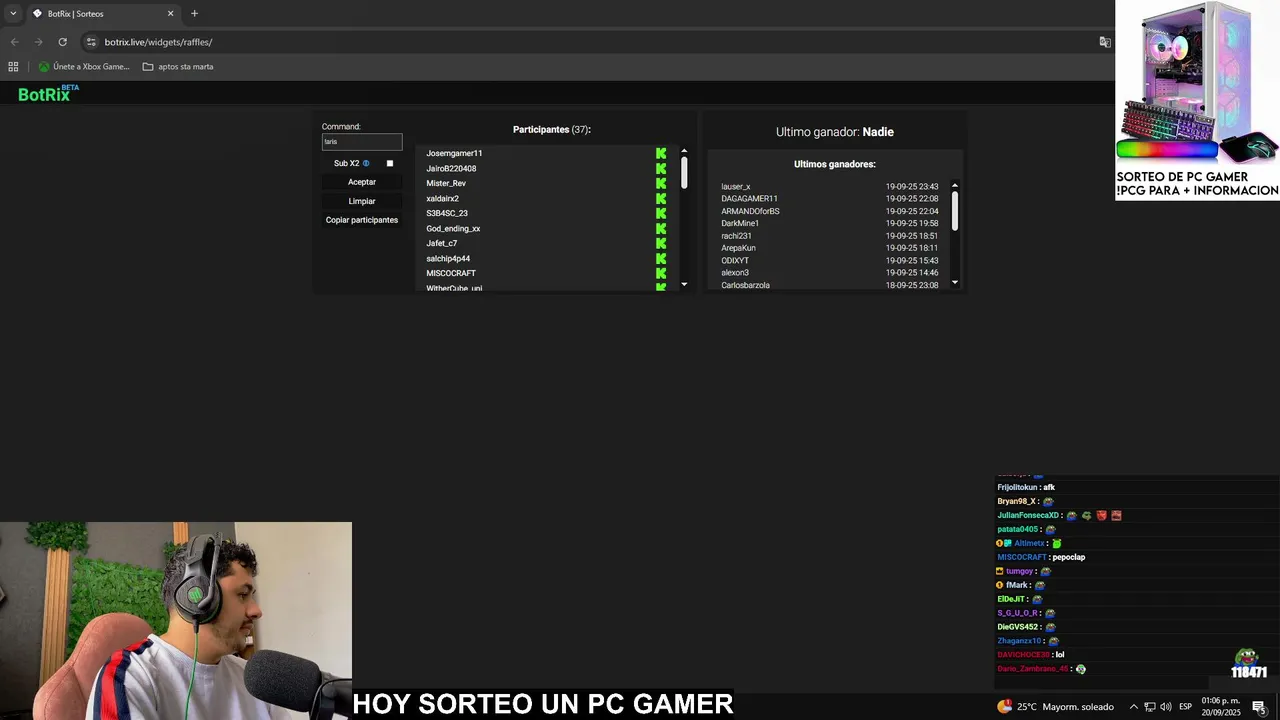
Task: Reload the BotRix raffles page
Action: coord(62,42)
